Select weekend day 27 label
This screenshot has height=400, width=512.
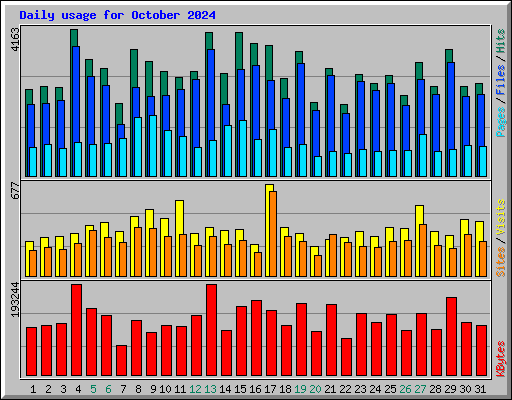pos(420,389)
